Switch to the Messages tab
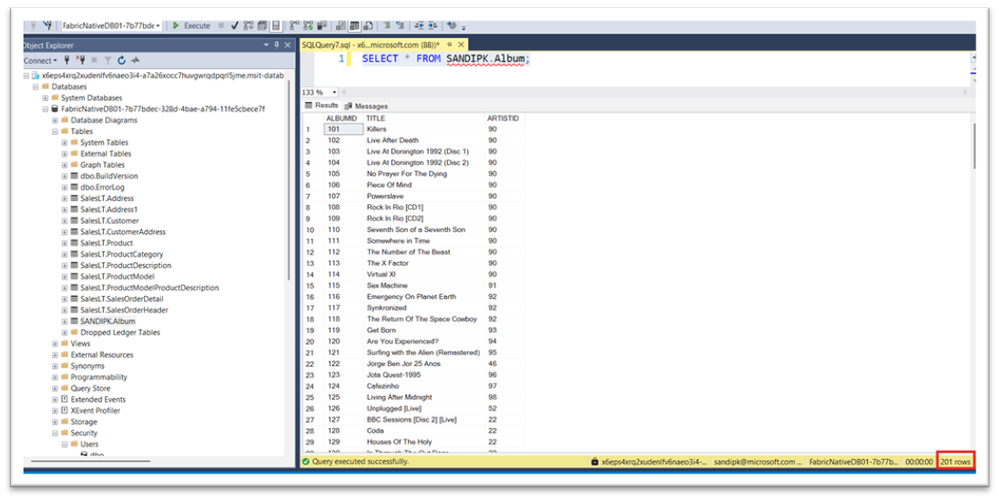The width and height of the screenshot is (999, 500). 366,106
